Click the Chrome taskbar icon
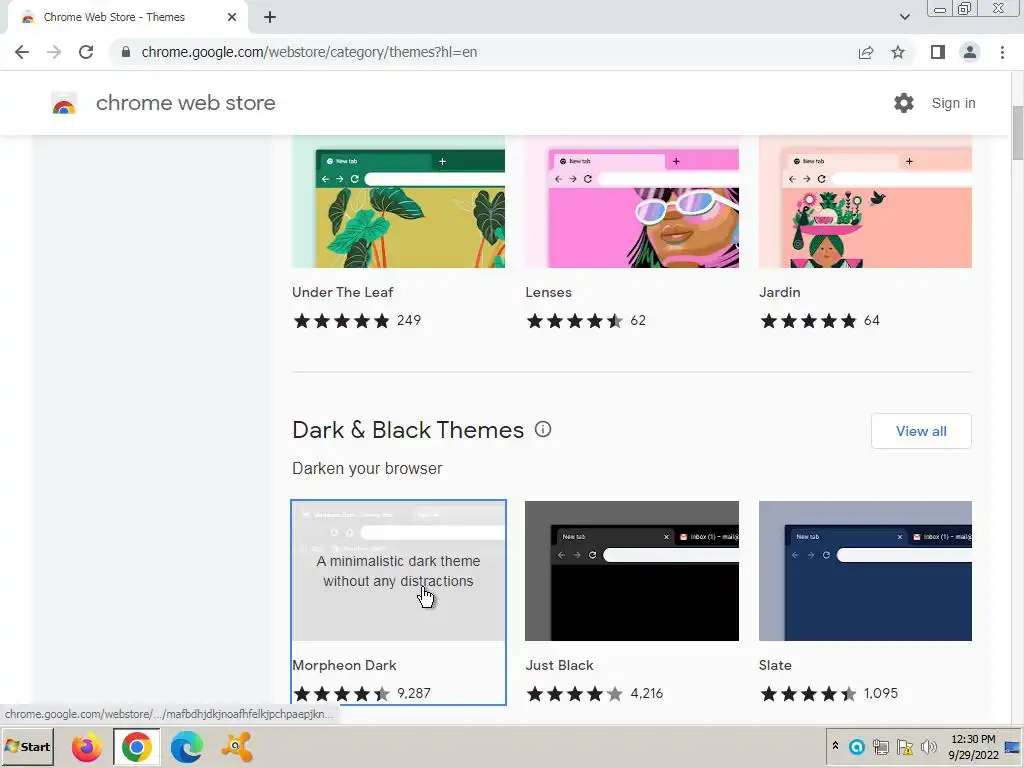The height and width of the screenshot is (768, 1024). click(x=136, y=747)
